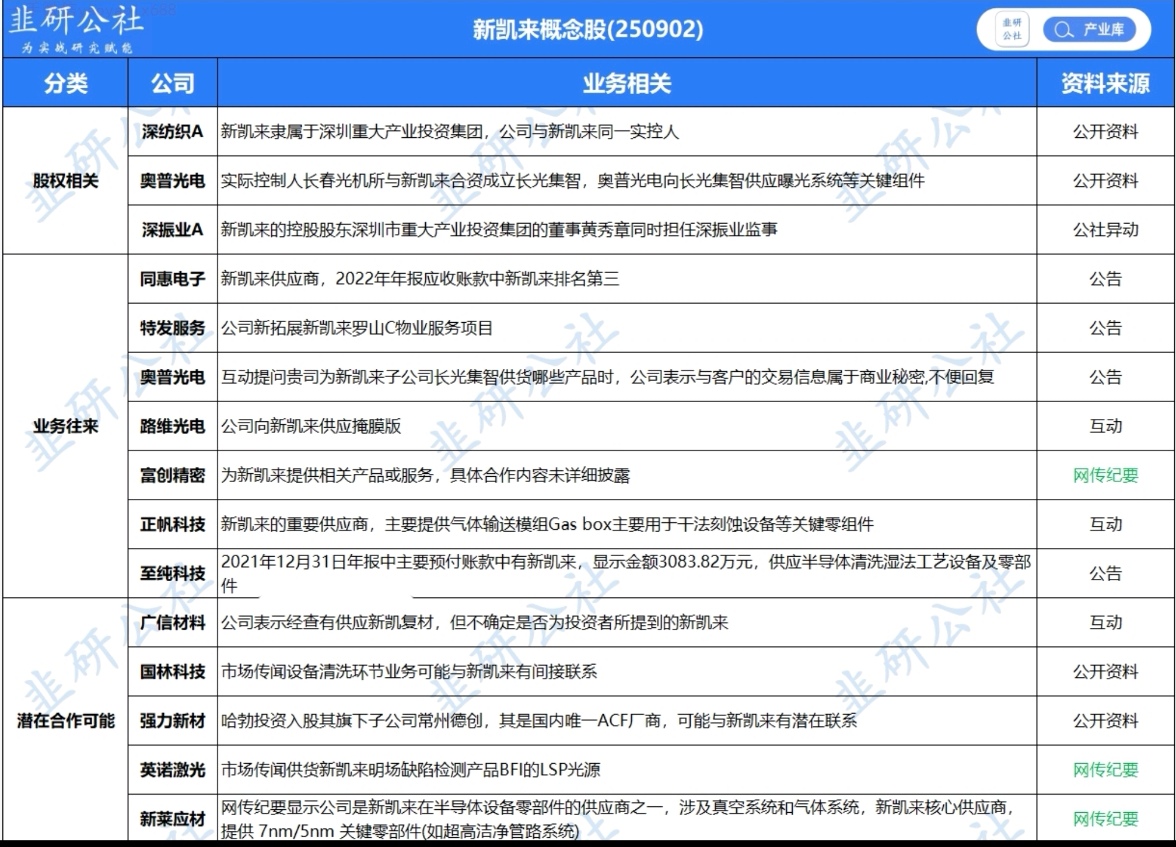Click the 分类 column header
The image size is (1176, 847).
point(65,84)
